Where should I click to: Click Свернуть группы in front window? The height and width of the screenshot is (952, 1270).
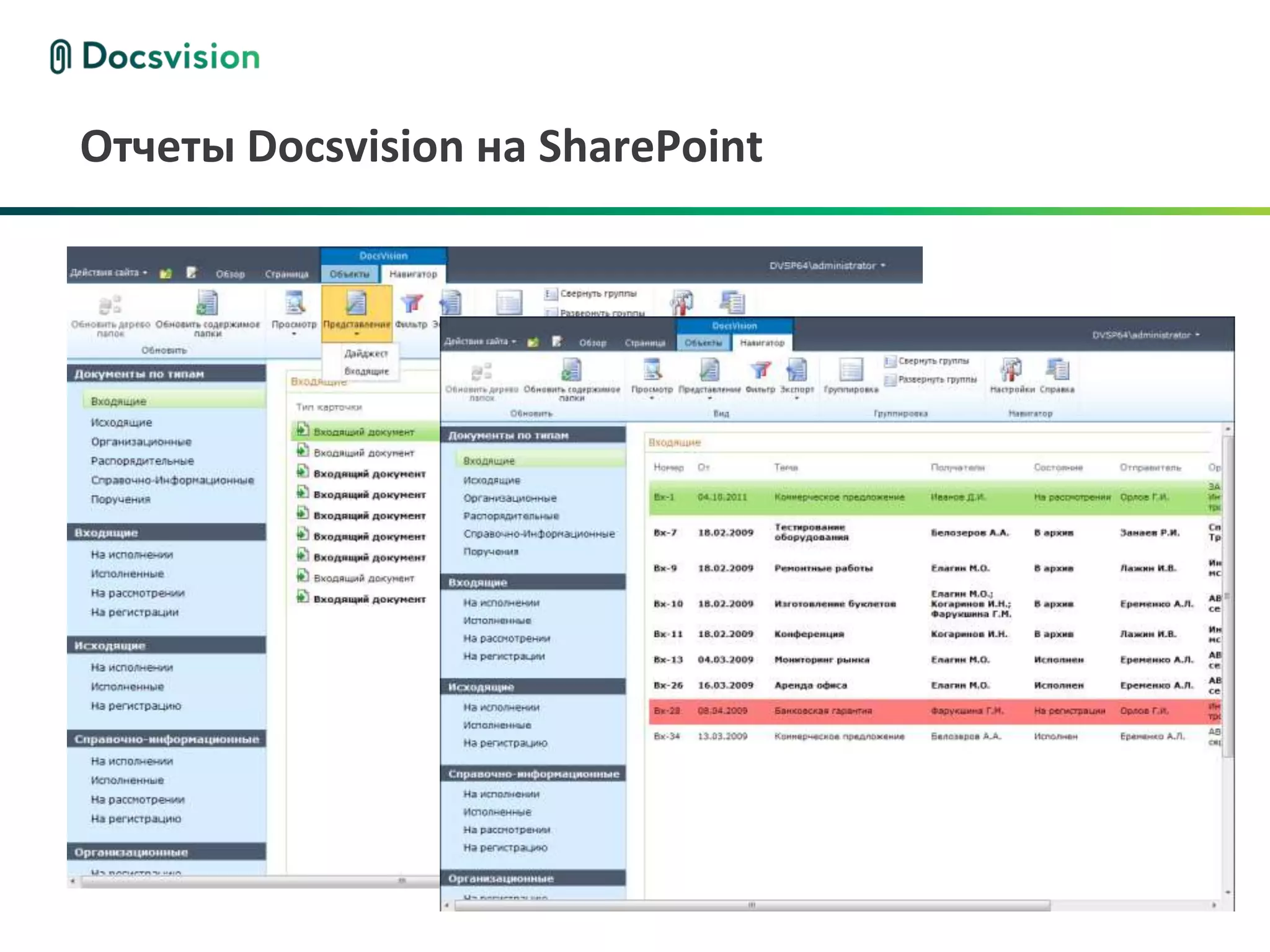pyautogui.click(x=926, y=361)
